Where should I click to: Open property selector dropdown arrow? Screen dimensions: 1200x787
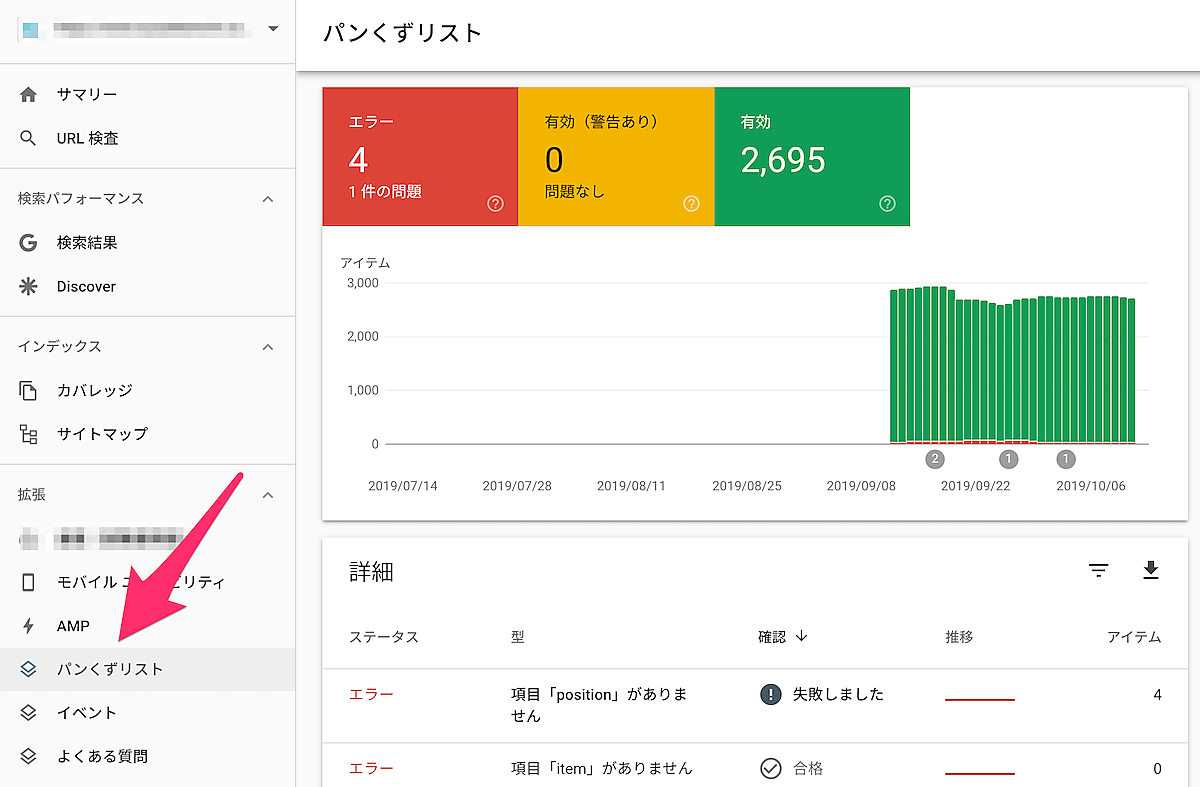(x=273, y=29)
